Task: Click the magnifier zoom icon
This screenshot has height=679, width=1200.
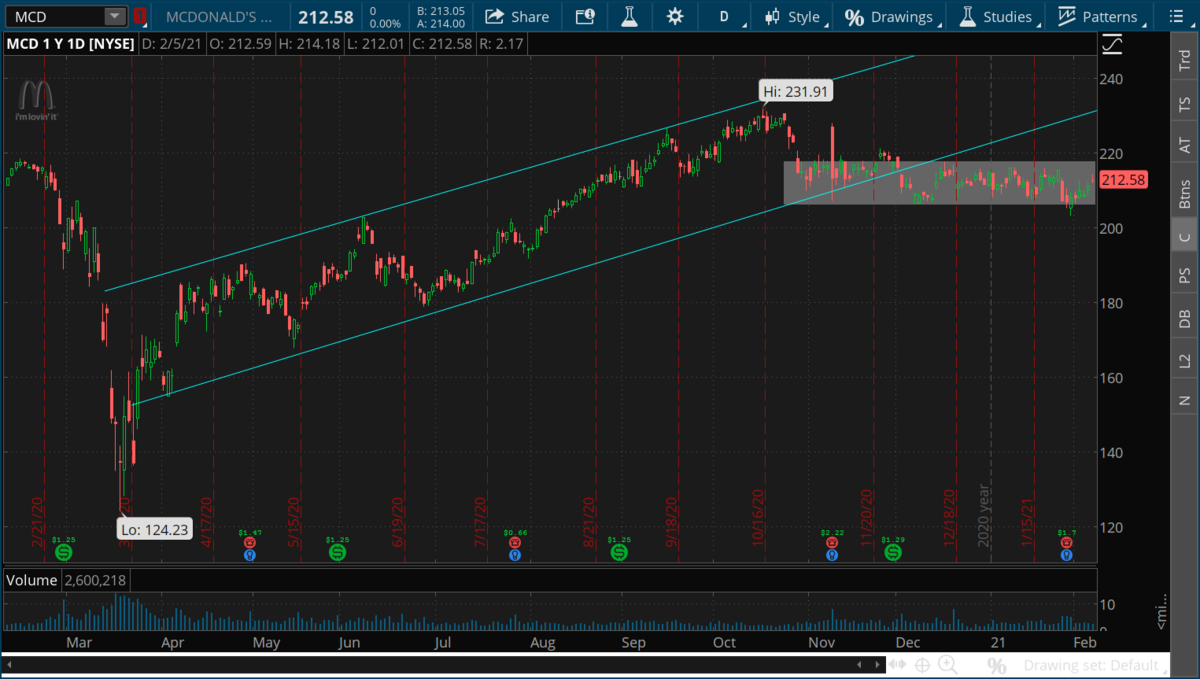Action: pyautogui.click(x=947, y=665)
